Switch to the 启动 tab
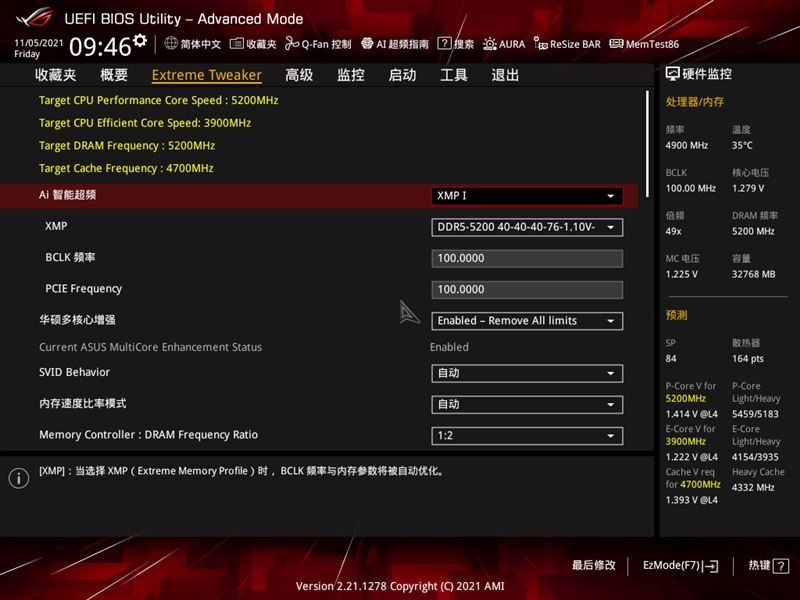Viewport: 800px width, 600px height. pyautogui.click(x=402, y=76)
